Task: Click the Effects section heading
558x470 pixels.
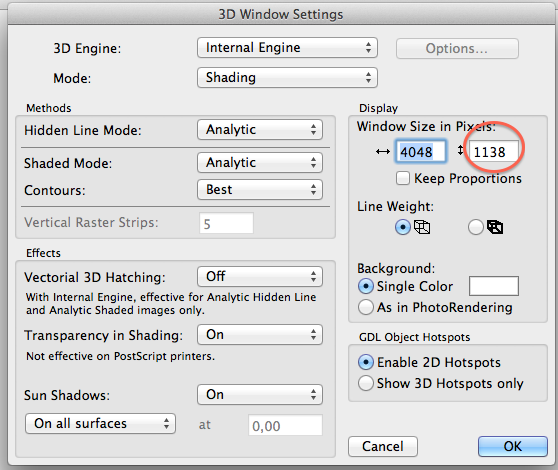Action: [x=43, y=253]
